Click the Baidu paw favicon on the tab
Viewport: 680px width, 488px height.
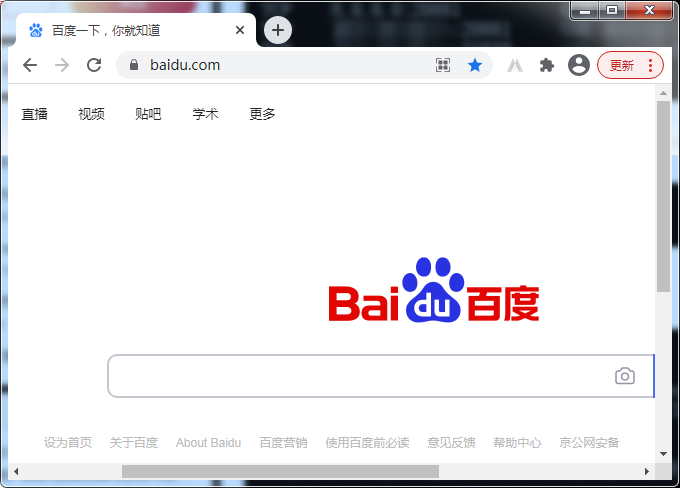point(36,30)
